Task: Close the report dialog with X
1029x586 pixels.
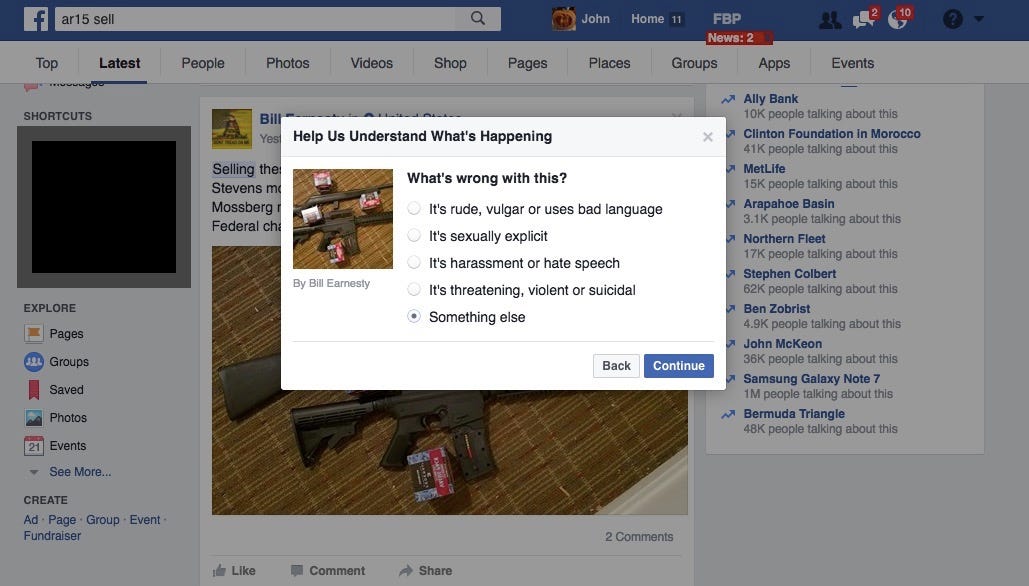Action: [707, 136]
